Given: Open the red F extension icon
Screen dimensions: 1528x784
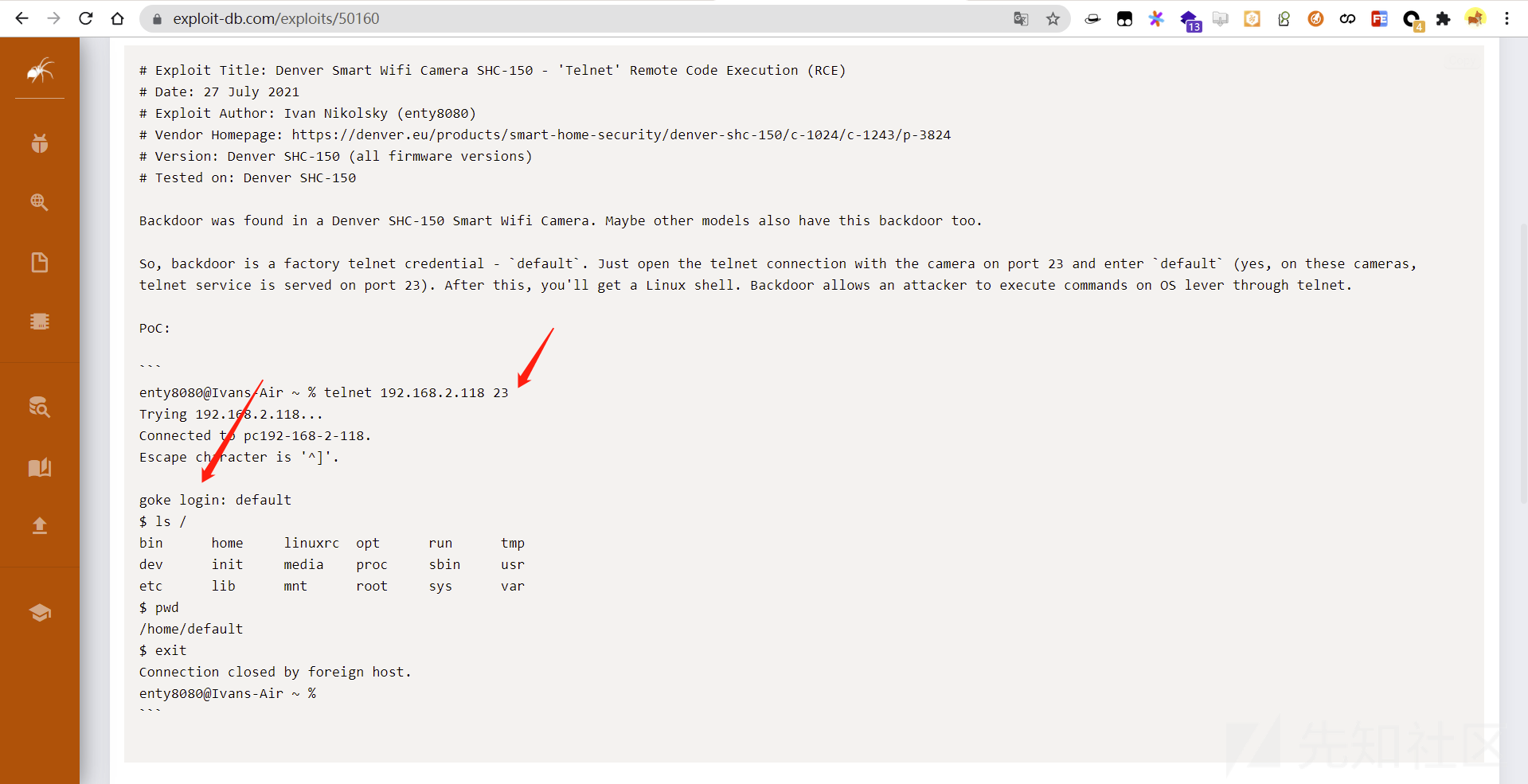Looking at the screenshot, I should [x=1379, y=18].
